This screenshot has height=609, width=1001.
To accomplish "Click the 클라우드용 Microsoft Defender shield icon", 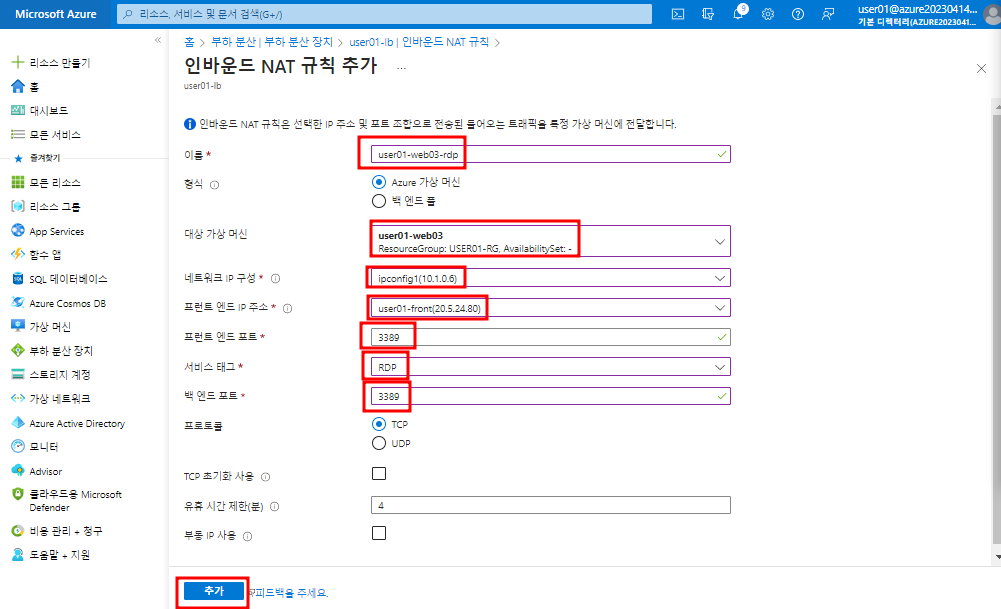I will [18, 494].
